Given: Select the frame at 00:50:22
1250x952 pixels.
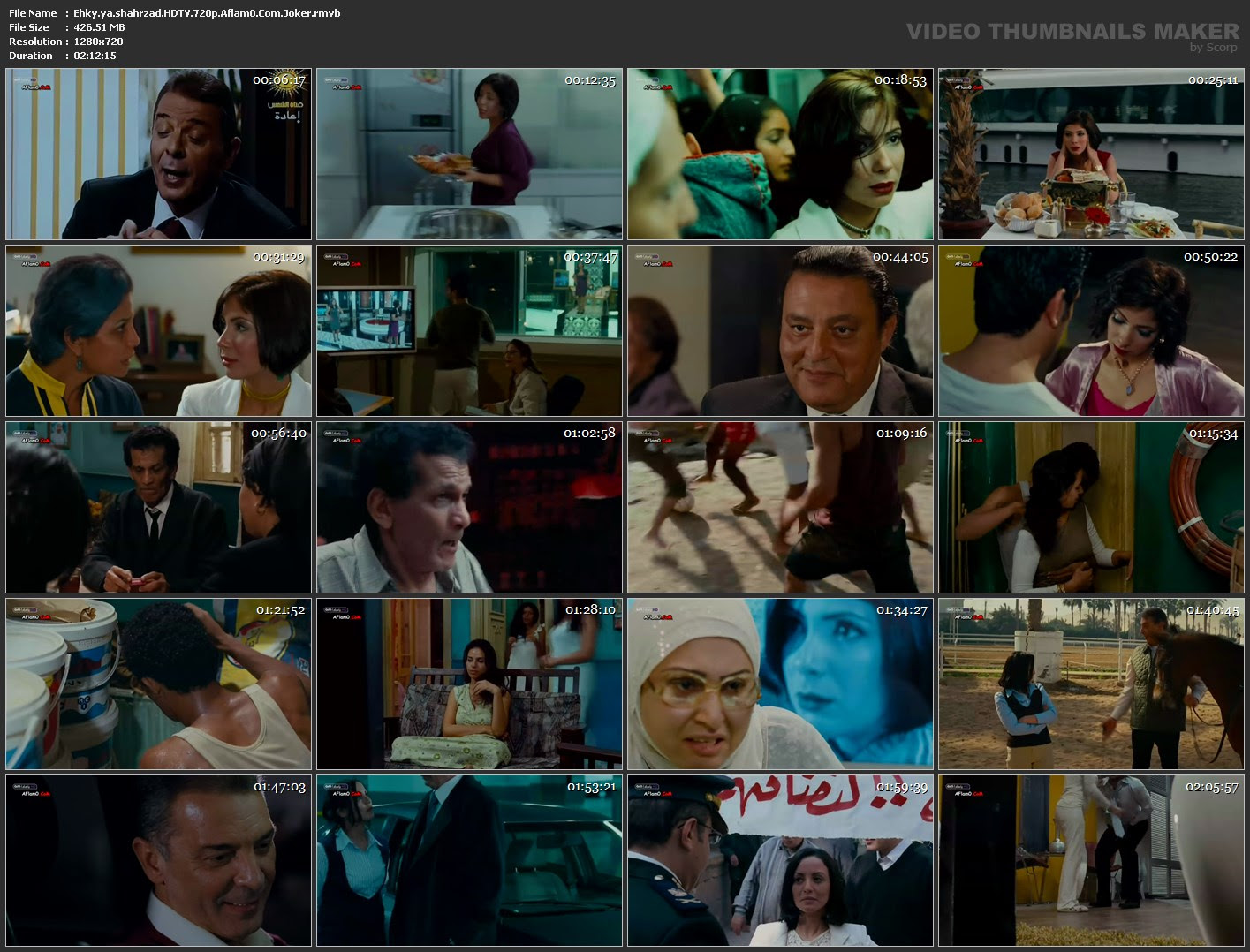Looking at the screenshot, I should click(x=1092, y=331).
